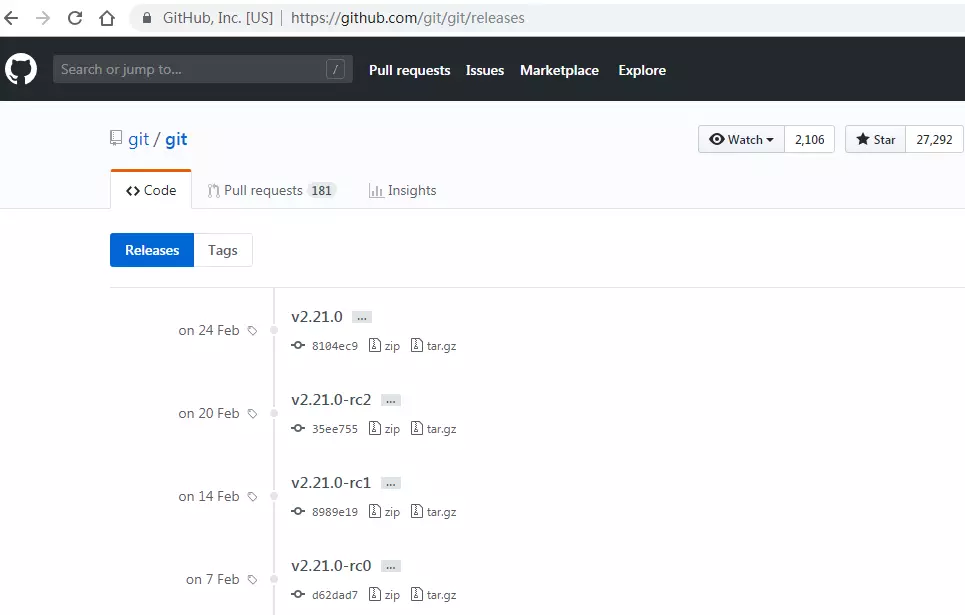Open commit d62dad7

(334, 595)
